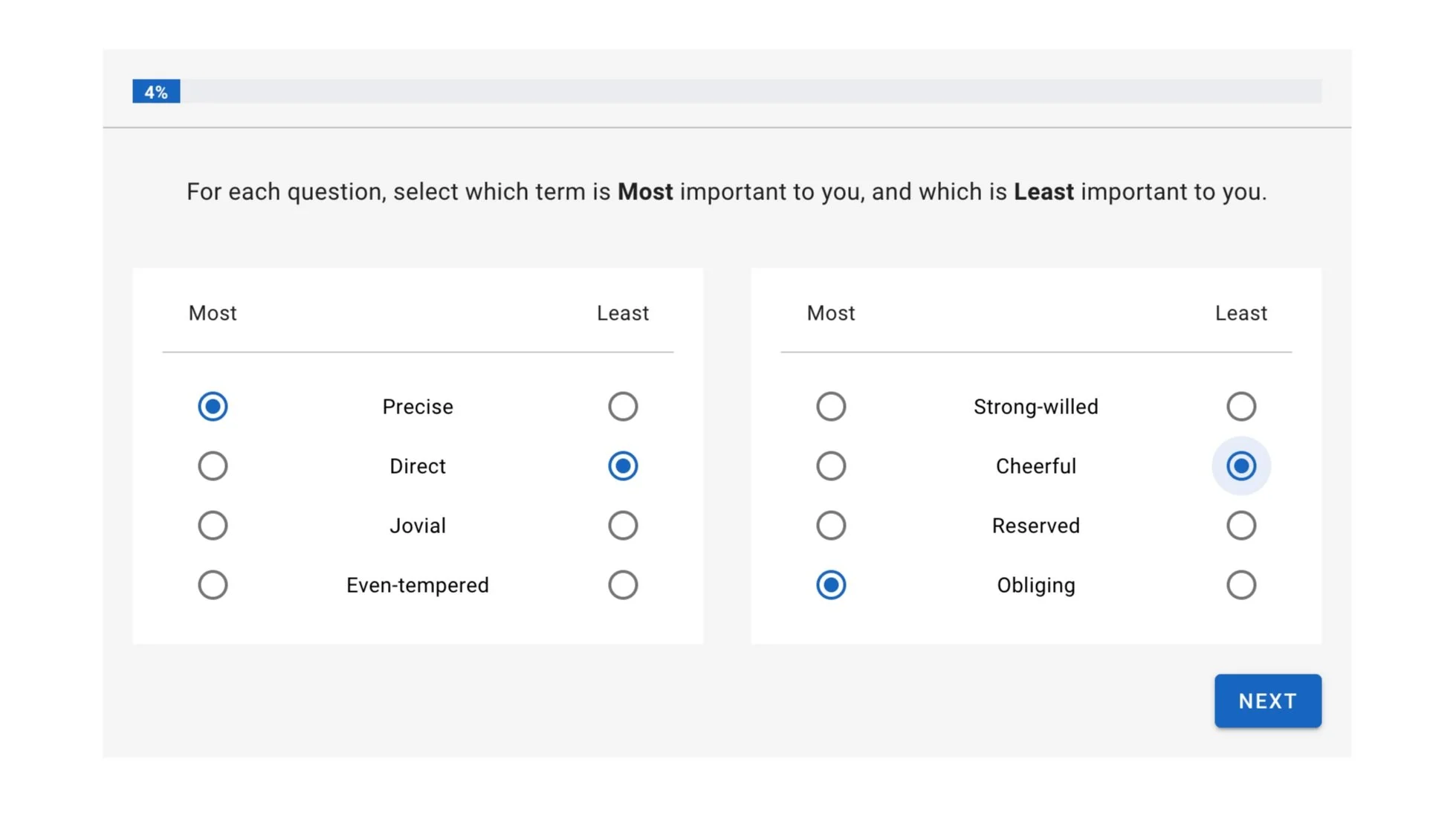Click the Strong-willed term label

pos(1035,407)
